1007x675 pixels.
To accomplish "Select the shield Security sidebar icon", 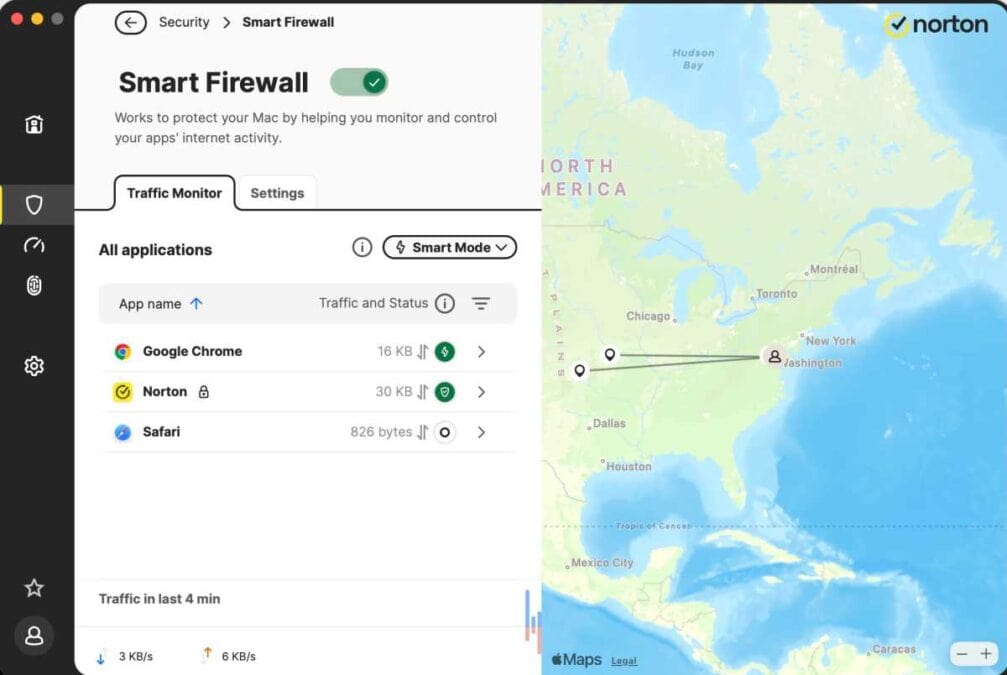I will (x=34, y=205).
